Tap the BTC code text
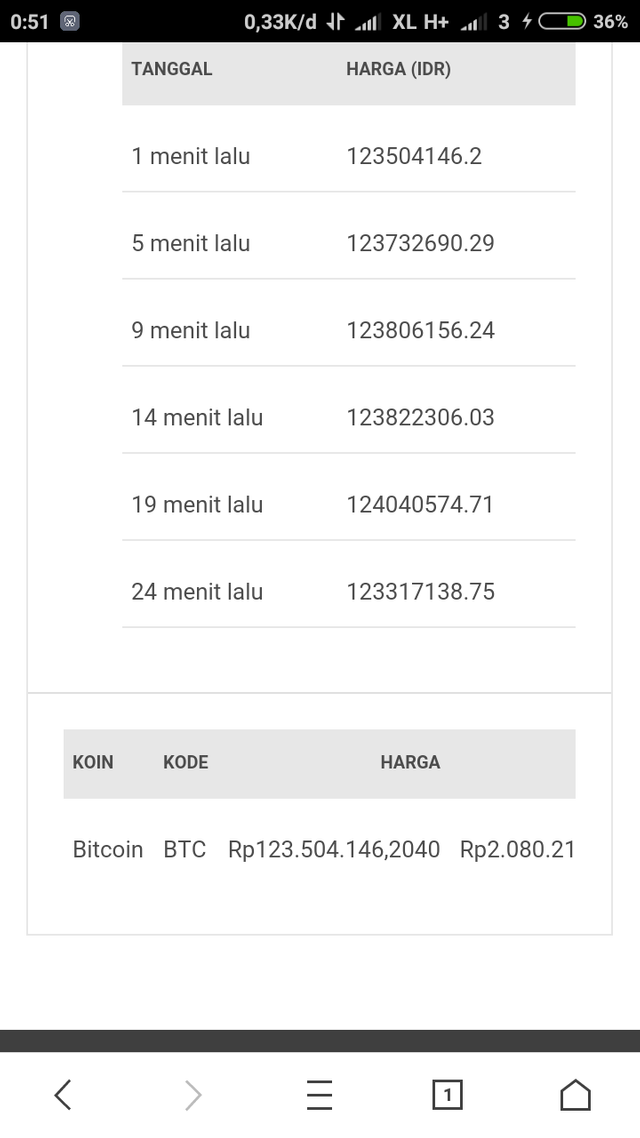Screen dimensions: 640x1138 click(184, 849)
